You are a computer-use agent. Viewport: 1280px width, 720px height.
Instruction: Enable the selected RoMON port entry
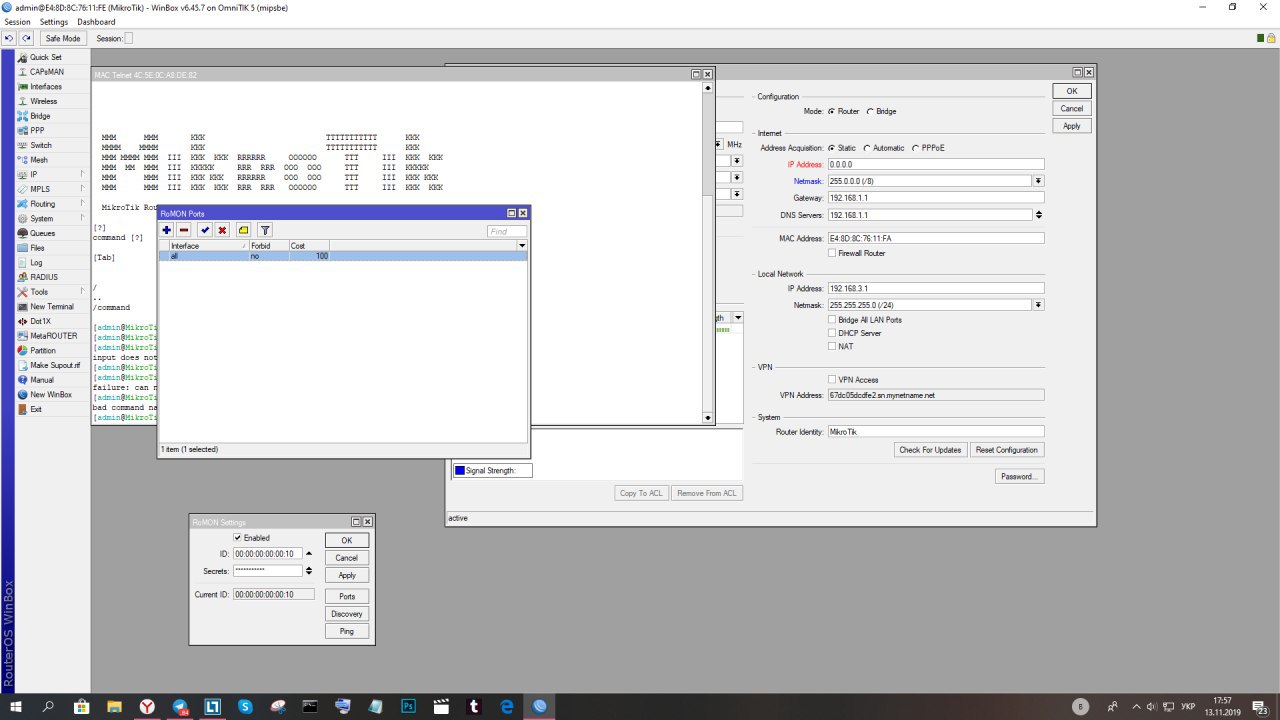coord(205,230)
